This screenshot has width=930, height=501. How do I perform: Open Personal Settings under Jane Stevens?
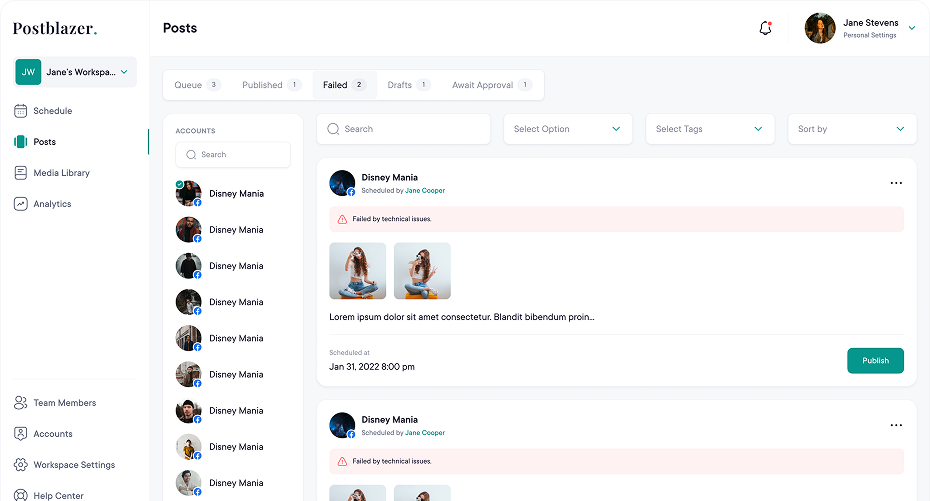(x=870, y=36)
